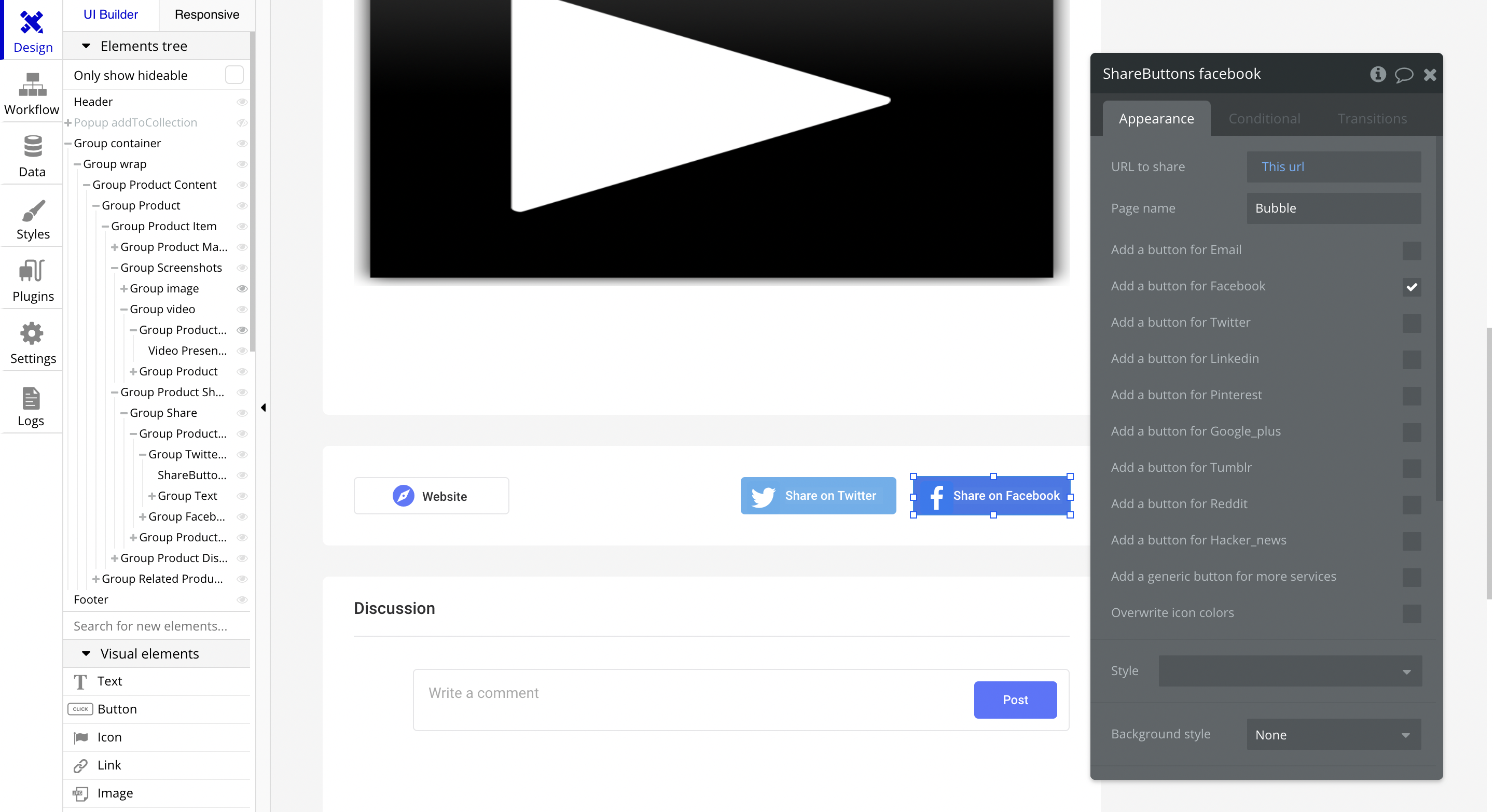Enable the Add a button for Twitter checkbox
The width and height of the screenshot is (1494, 812).
click(1411, 323)
